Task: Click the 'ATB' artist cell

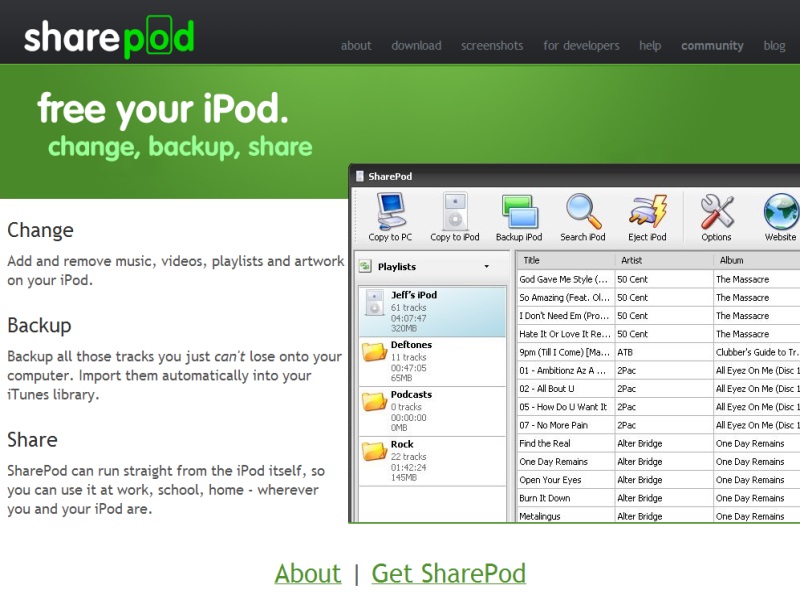Action: click(625, 352)
